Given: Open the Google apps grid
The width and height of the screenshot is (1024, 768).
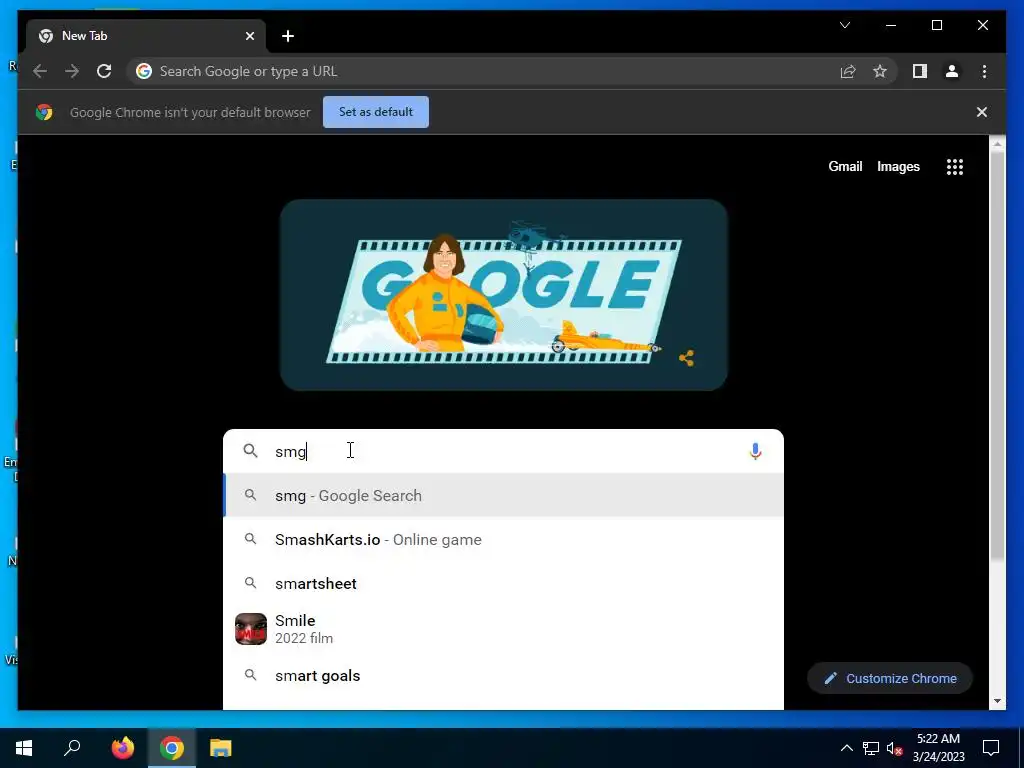Looking at the screenshot, I should pos(955,167).
